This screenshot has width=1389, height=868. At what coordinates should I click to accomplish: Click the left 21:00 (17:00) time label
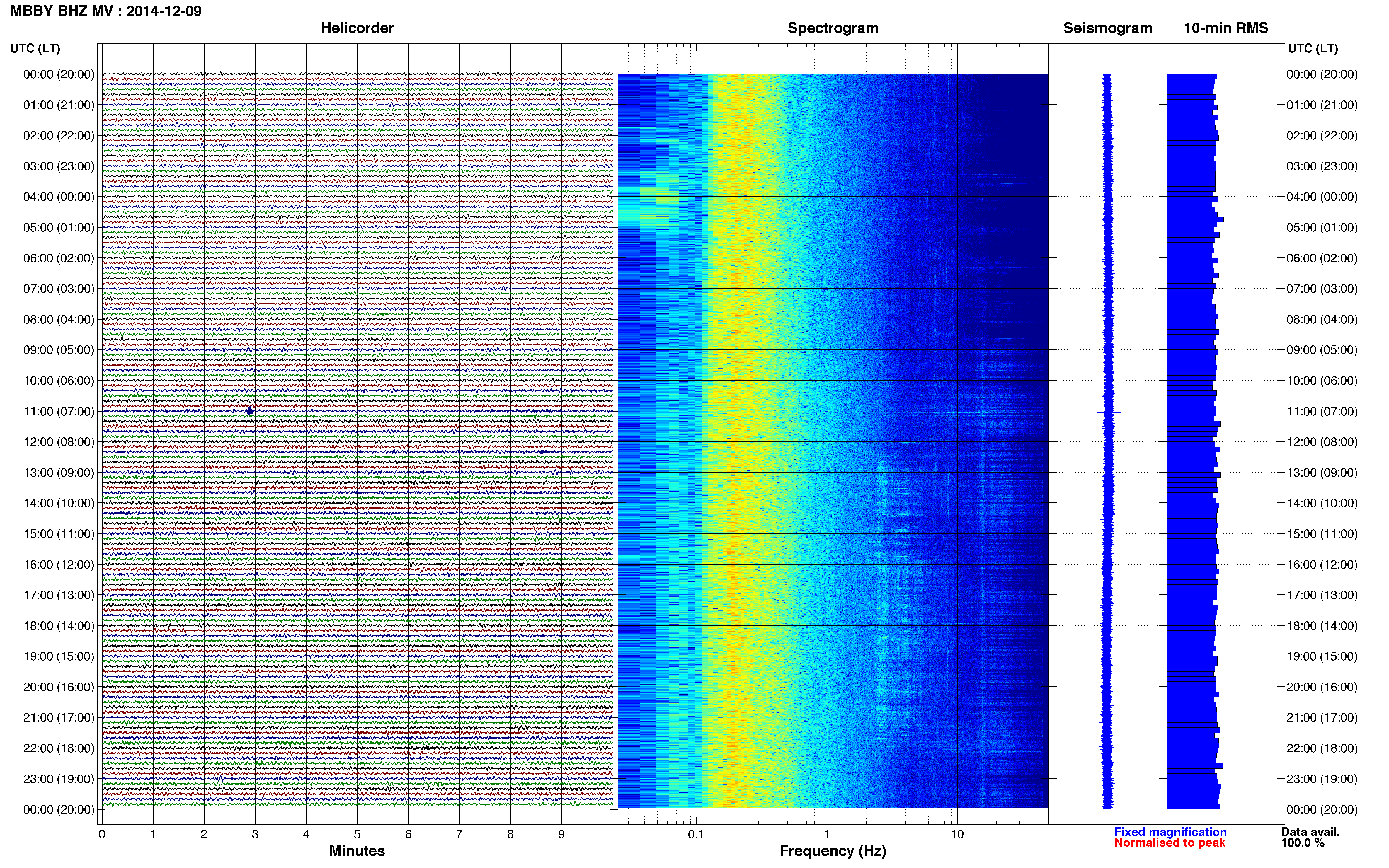pos(59,718)
